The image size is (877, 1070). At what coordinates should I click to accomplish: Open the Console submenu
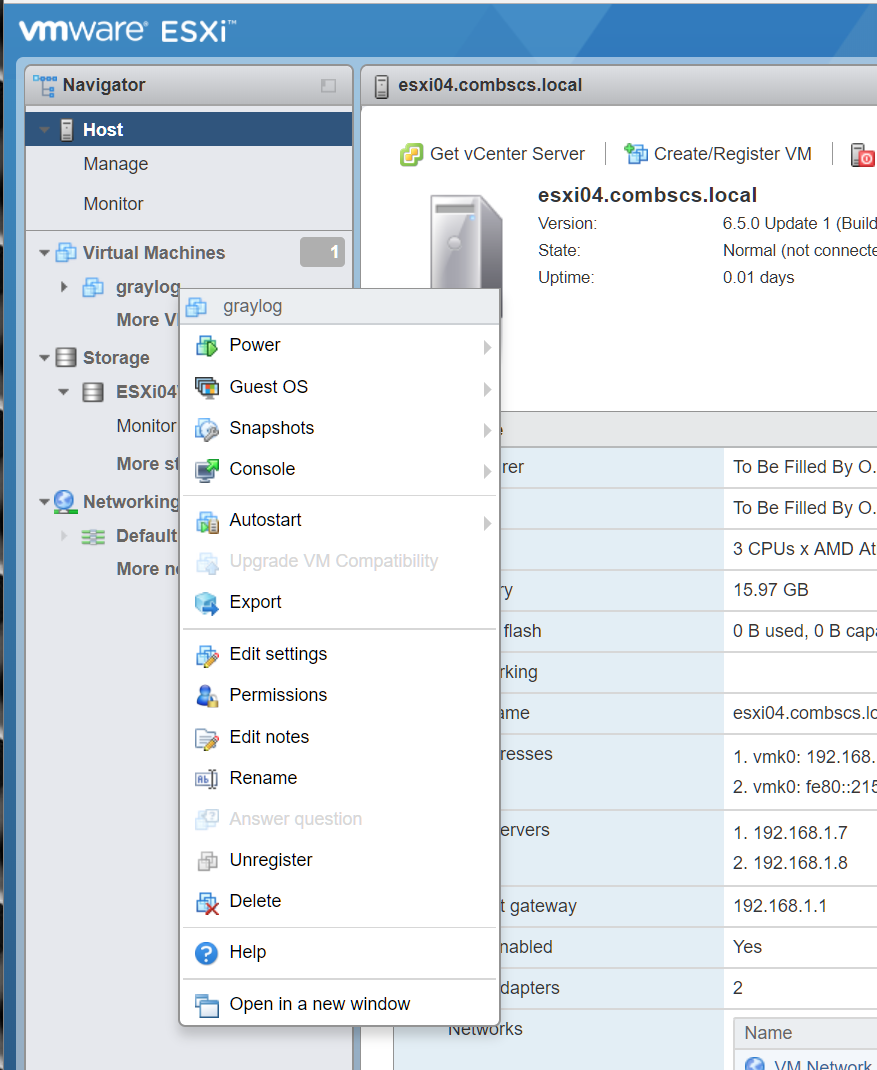click(340, 469)
